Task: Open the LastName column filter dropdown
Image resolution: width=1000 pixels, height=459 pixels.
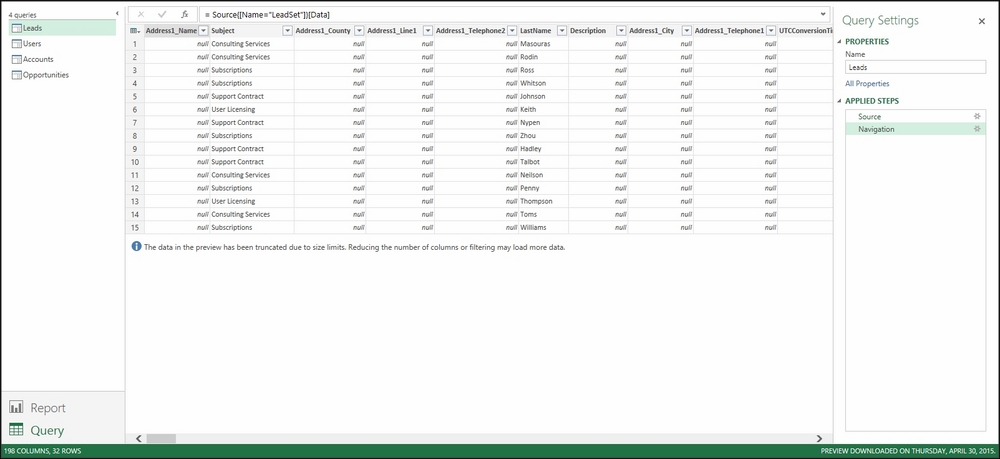Action: 560,31
